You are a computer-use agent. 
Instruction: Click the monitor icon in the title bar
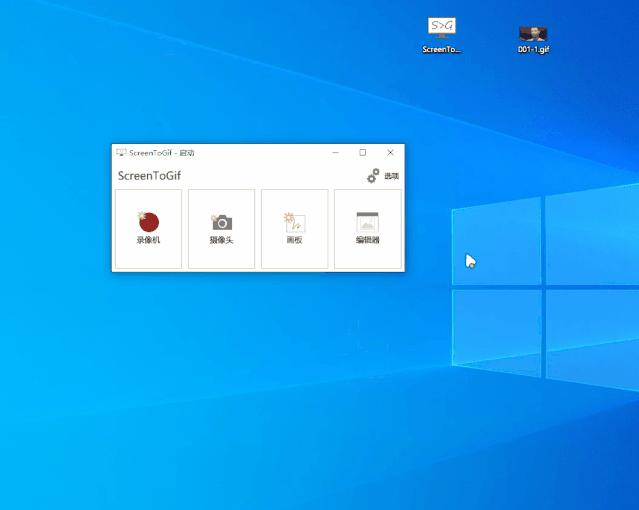click(121, 153)
